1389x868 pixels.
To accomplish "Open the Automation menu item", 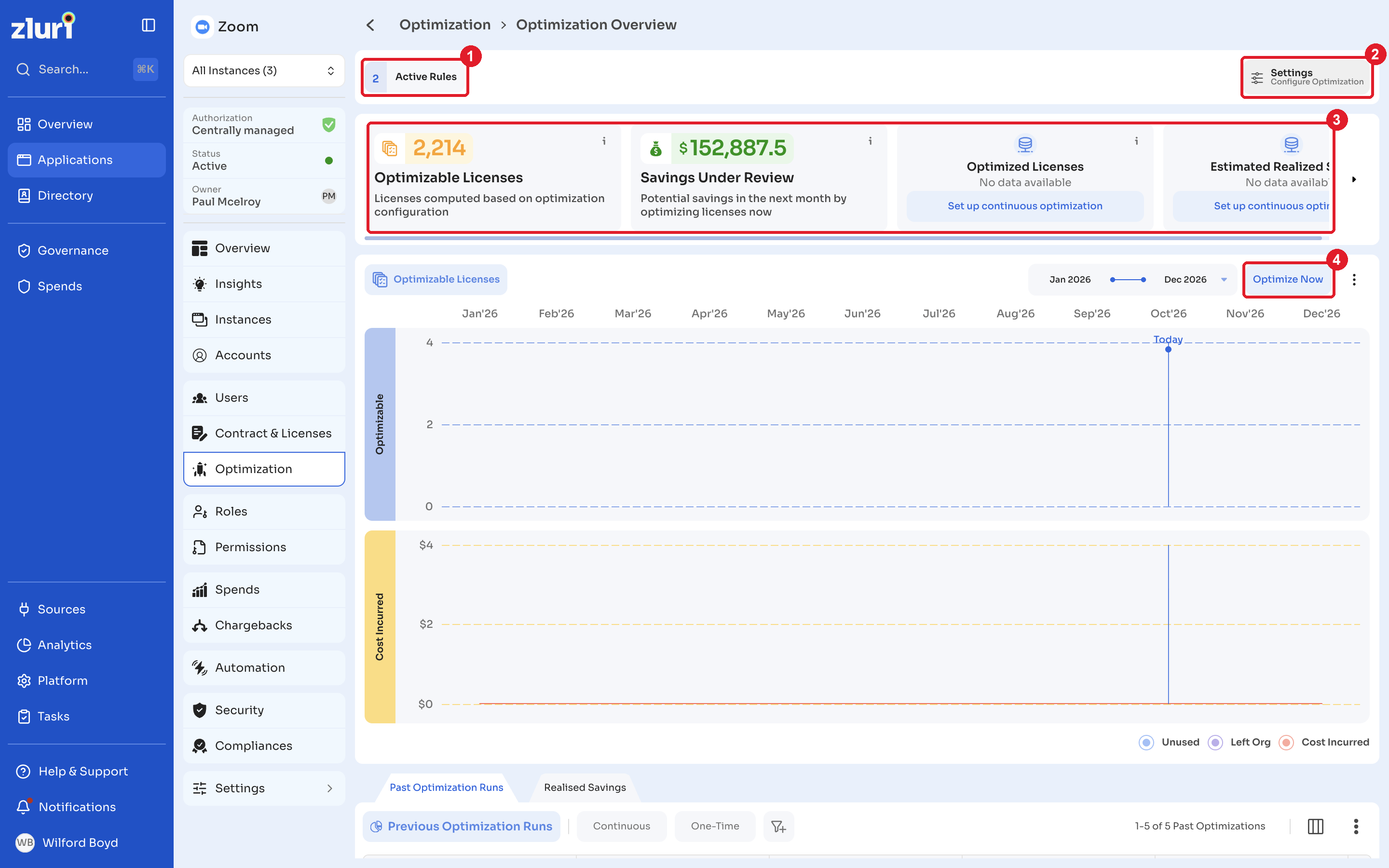I will click(x=264, y=668).
